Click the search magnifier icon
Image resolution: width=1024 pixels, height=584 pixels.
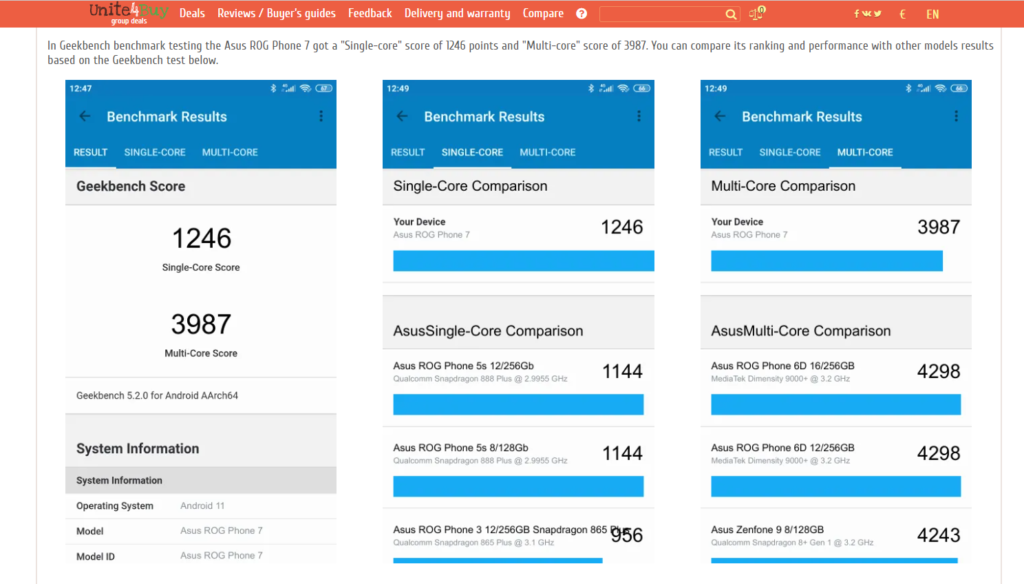(731, 14)
